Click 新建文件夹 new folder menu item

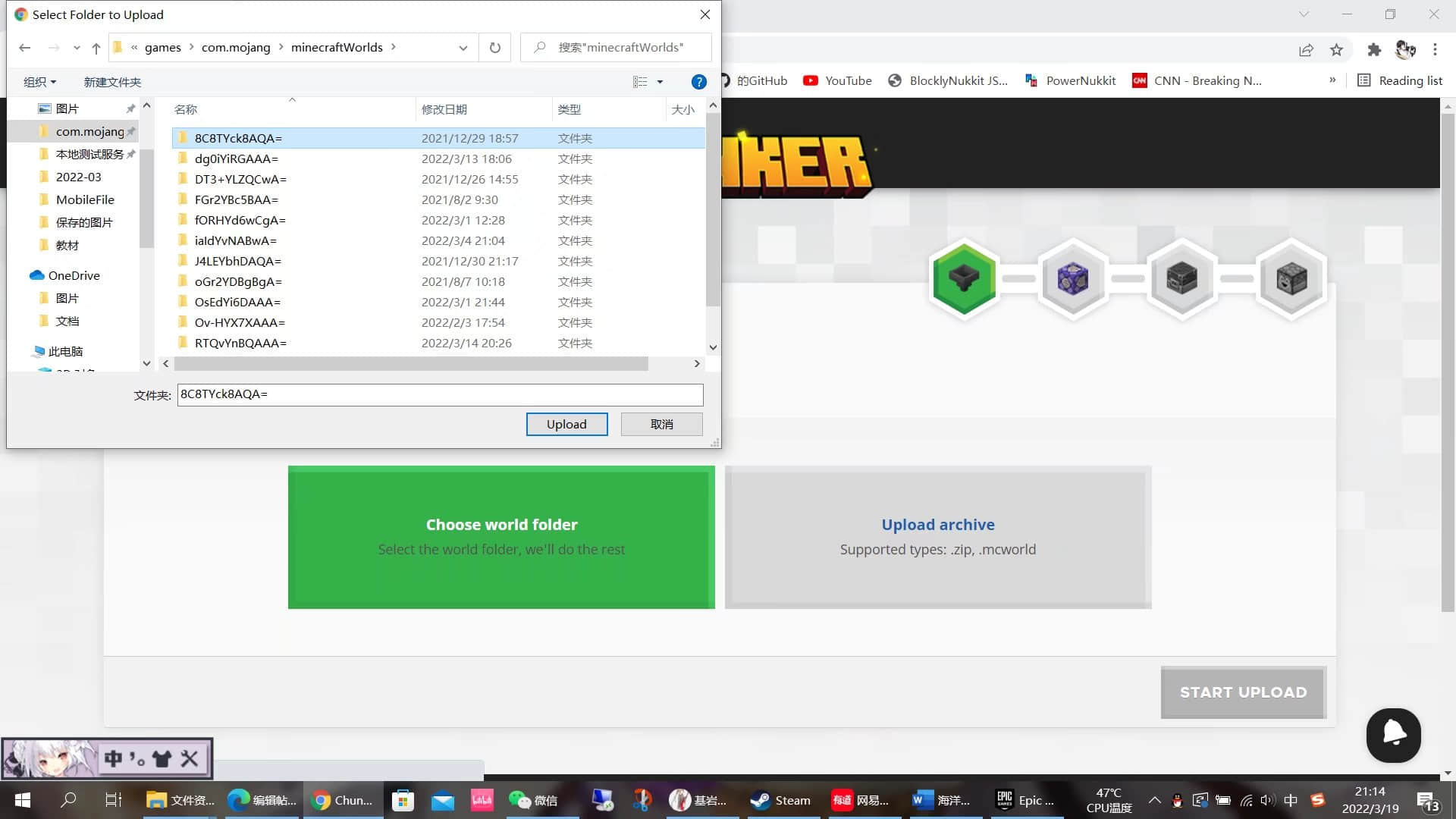[x=112, y=82]
